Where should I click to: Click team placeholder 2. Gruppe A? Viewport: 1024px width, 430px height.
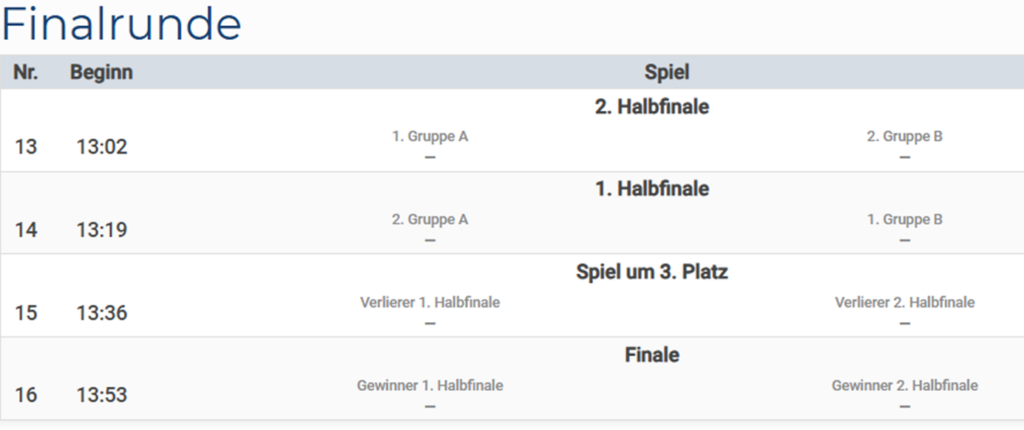[430, 220]
